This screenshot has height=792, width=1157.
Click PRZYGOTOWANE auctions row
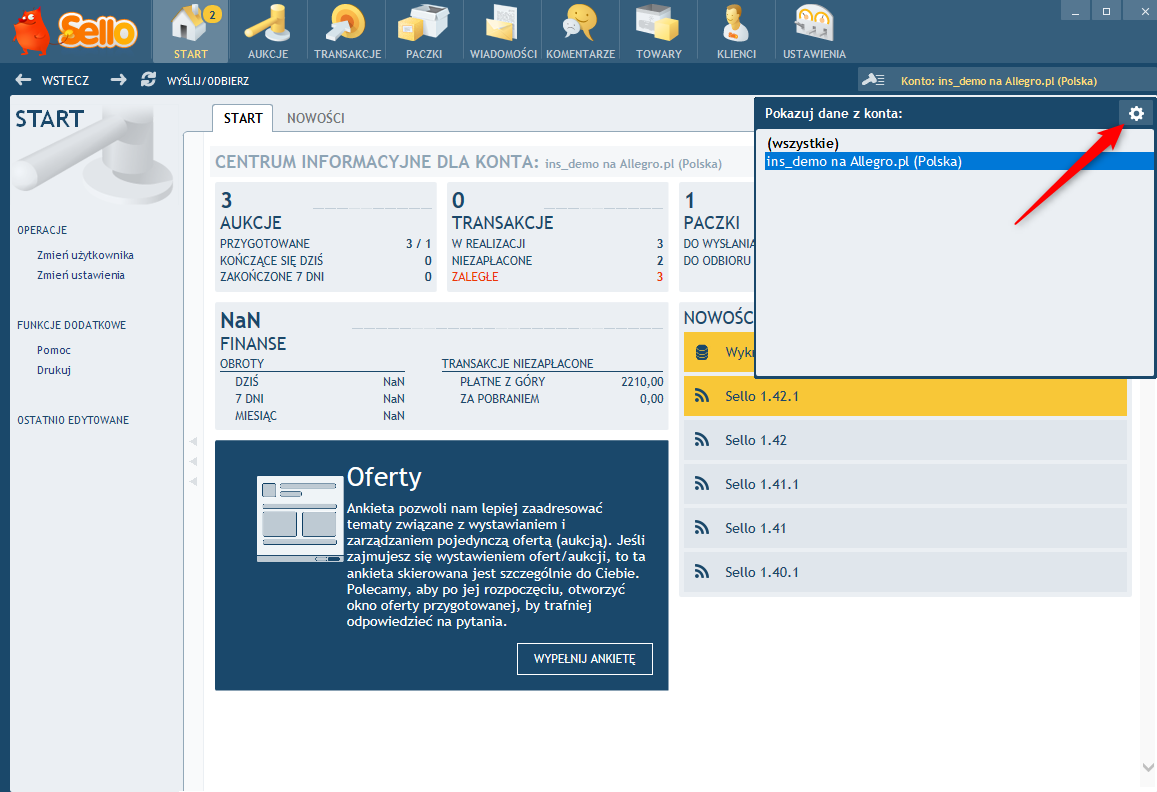pos(325,244)
